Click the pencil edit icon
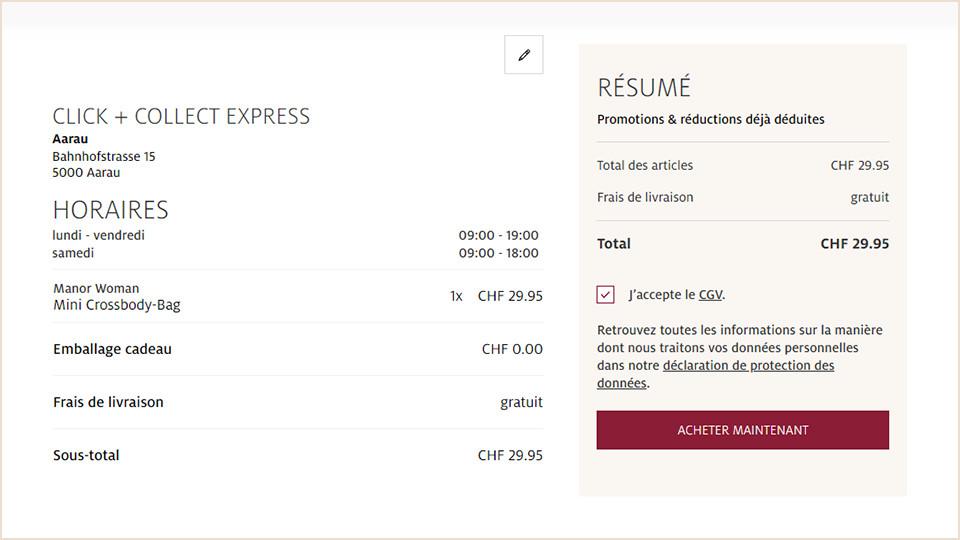 (524, 55)
